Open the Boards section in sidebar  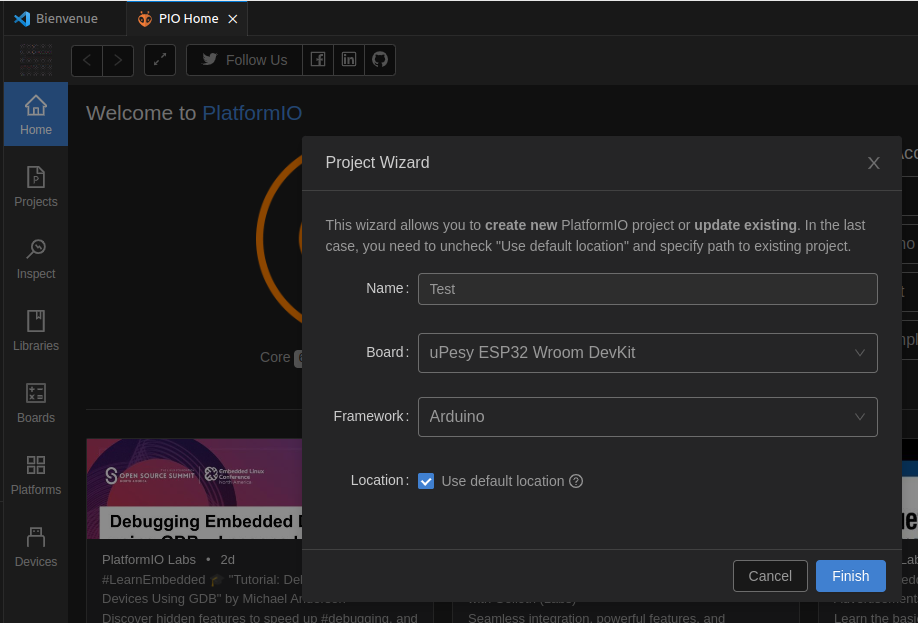point(36,403)
